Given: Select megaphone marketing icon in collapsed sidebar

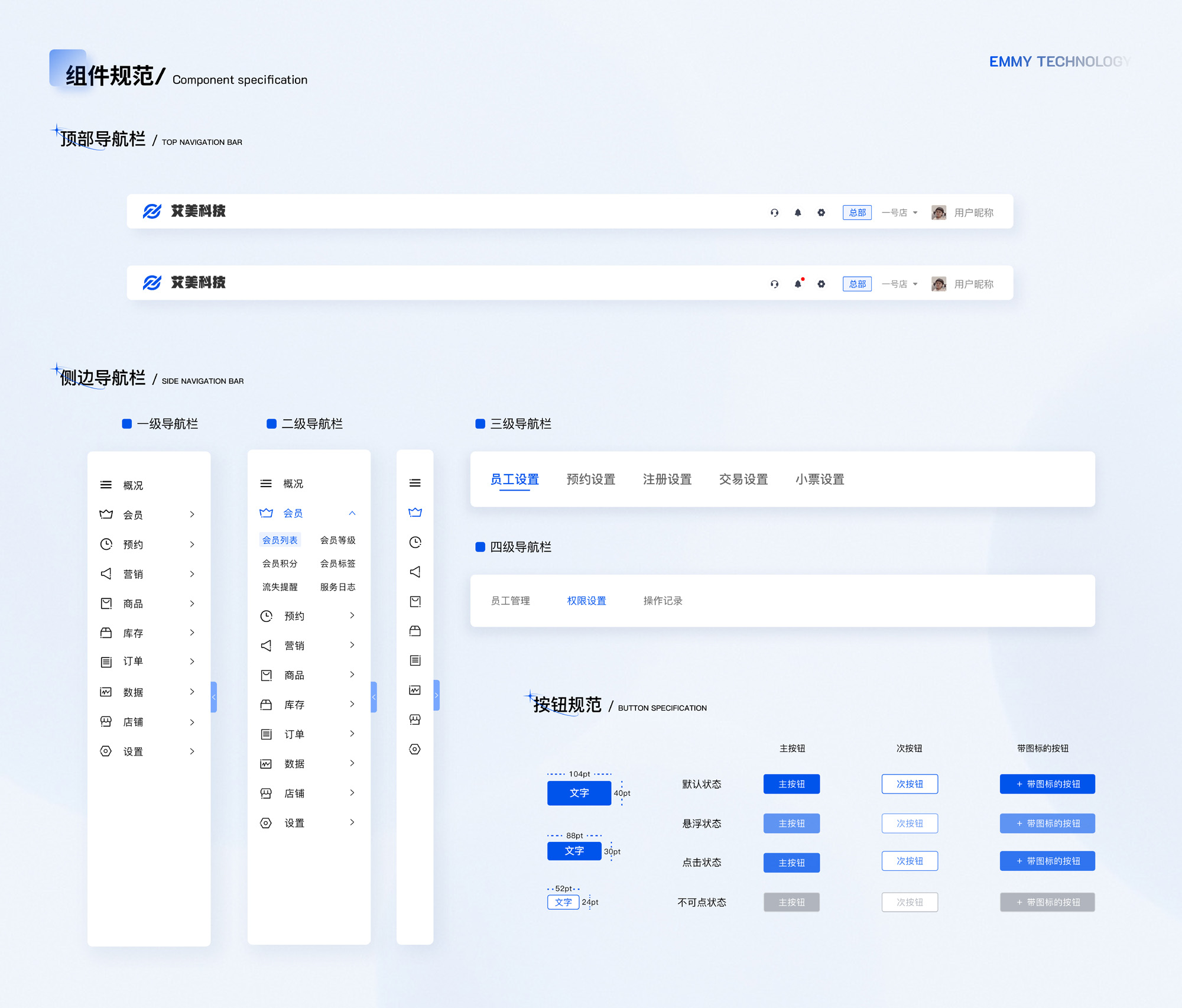Looking at the screenshot, I should click(415, 572).
